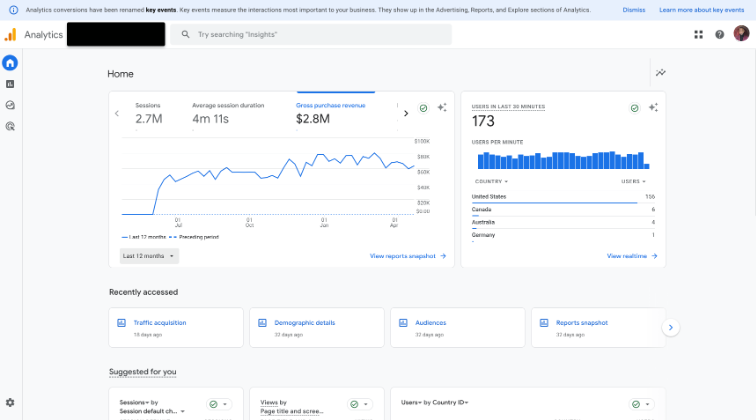The width and height of the screenshot is (756, 420).
Task: Open the Last 12 months date range dropdown
Action: 149,256
